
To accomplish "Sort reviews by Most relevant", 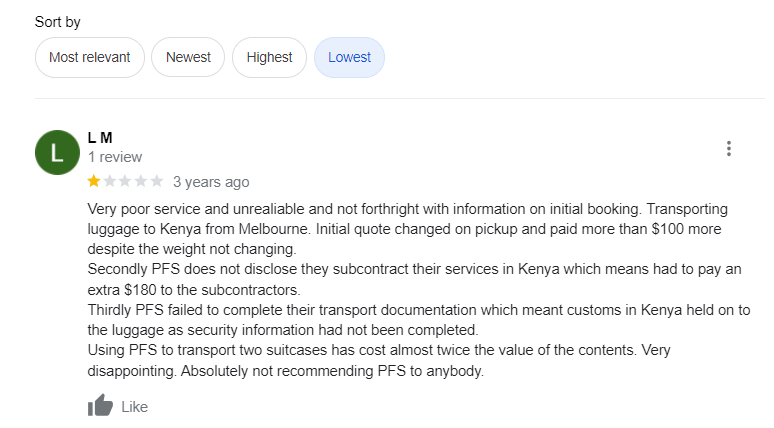I will coord(90,57).
